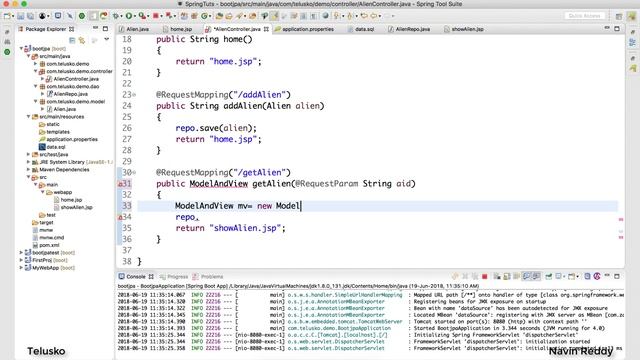
Task: Select AlienController.java in Package Explorer
Action: point(76,79)
